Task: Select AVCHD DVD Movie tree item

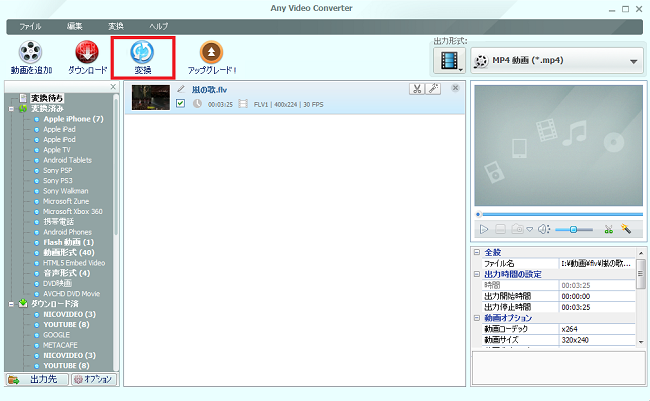Action: [x=71, y=294]
